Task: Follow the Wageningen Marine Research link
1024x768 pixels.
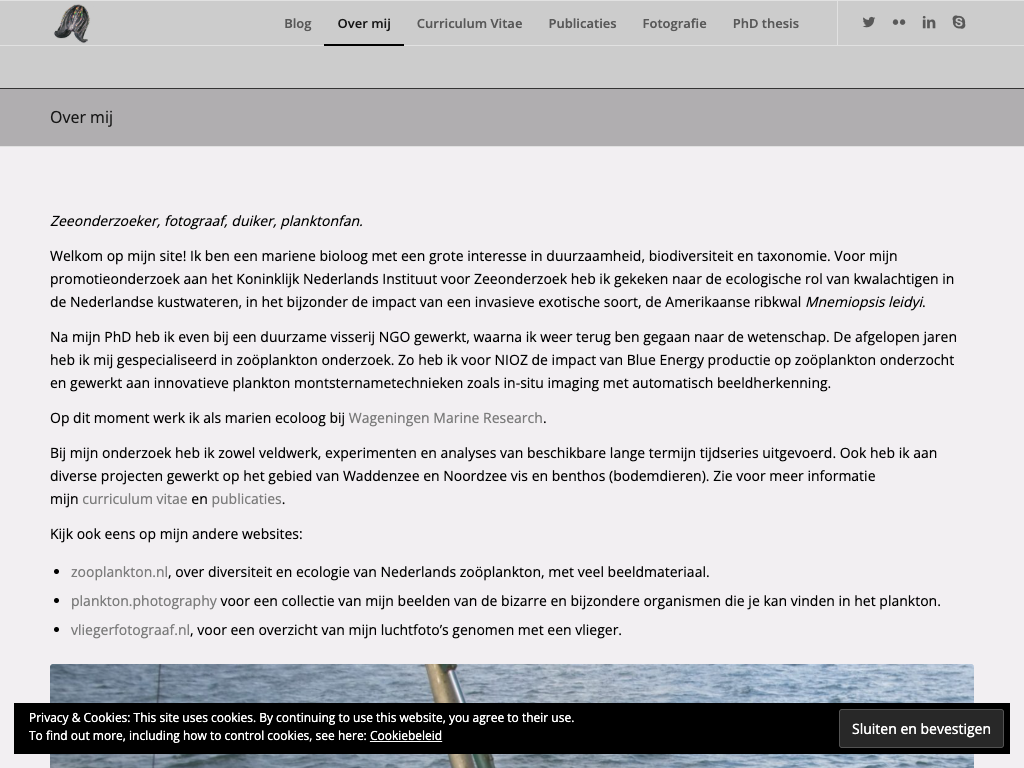Action: tap(445, 418)
